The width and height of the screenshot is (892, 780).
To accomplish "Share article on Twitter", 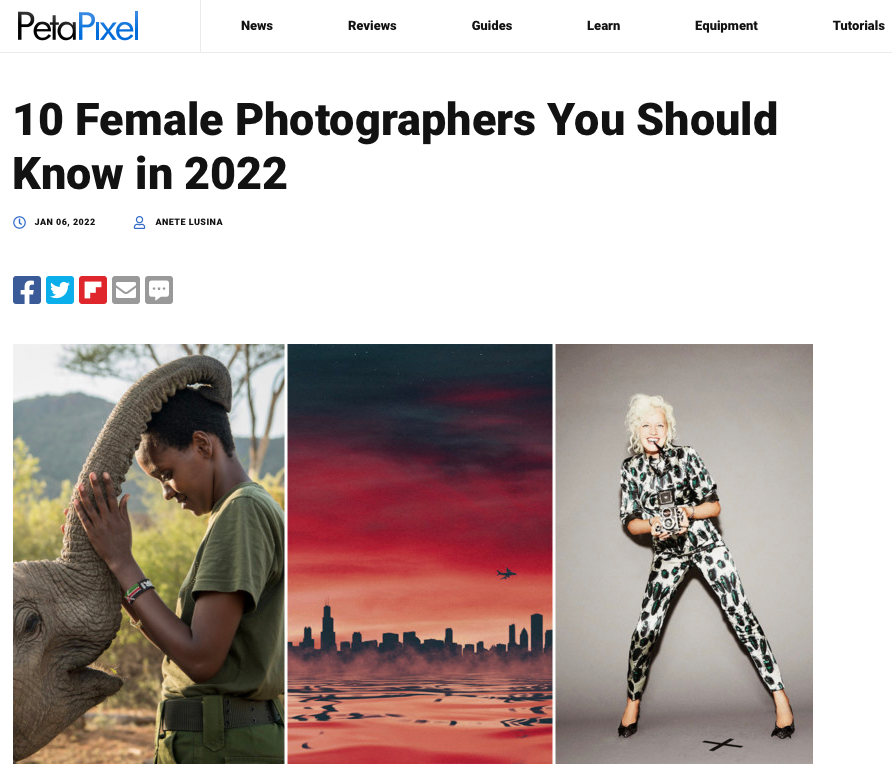I will [60, 290].
